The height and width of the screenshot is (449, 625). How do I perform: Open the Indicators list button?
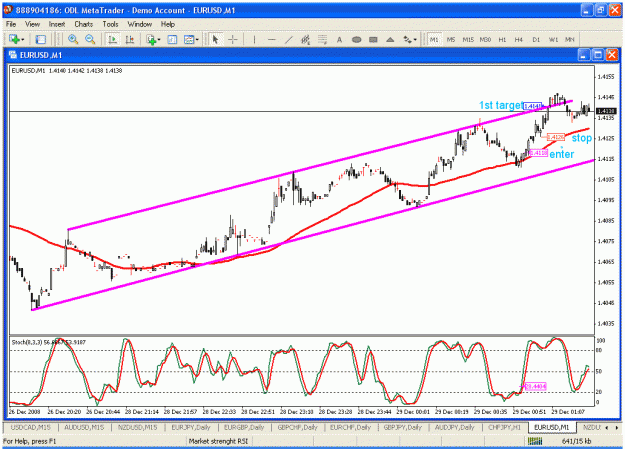click(151, 39)
